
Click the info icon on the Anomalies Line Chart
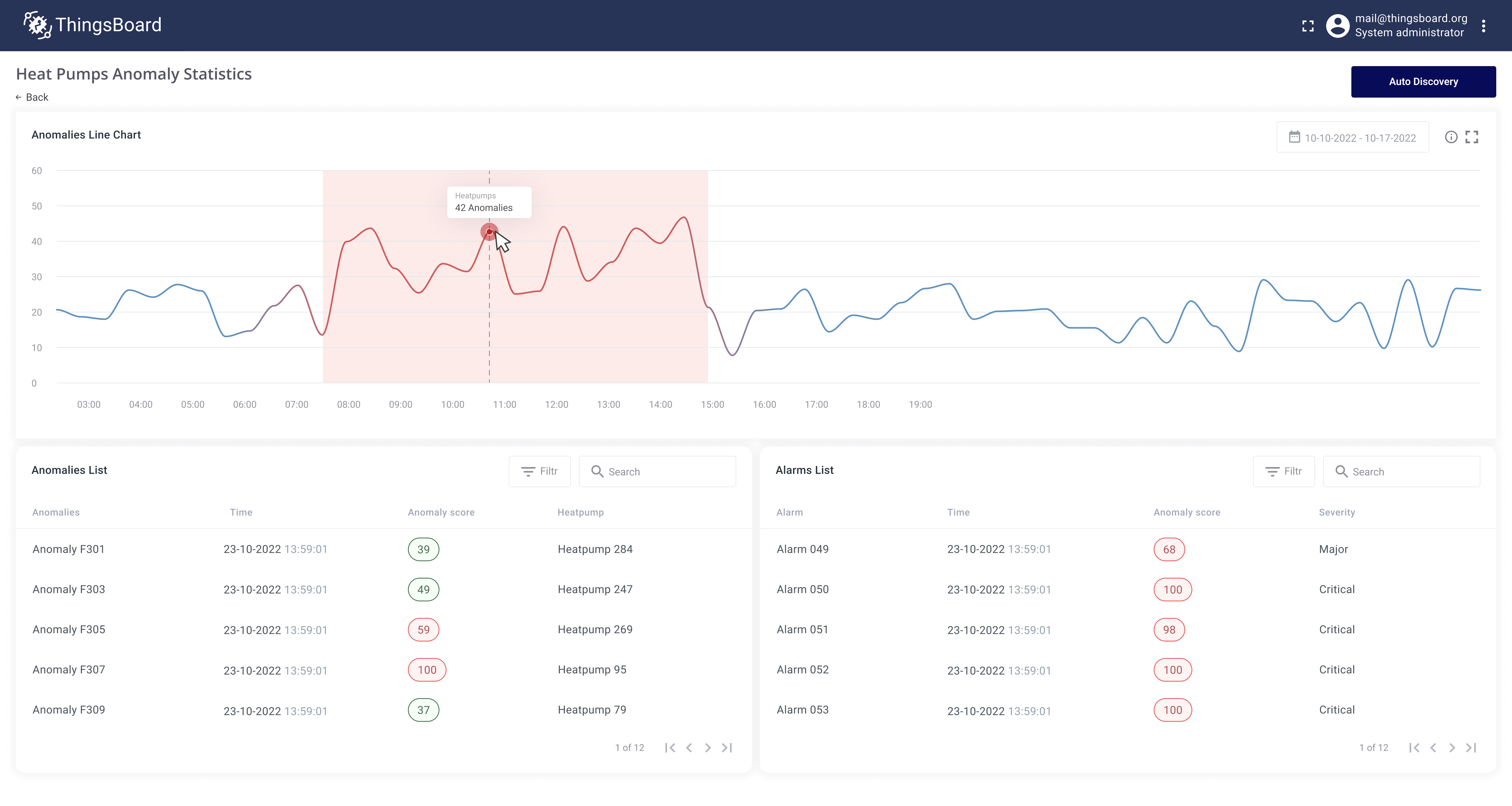click(1451, 137)
